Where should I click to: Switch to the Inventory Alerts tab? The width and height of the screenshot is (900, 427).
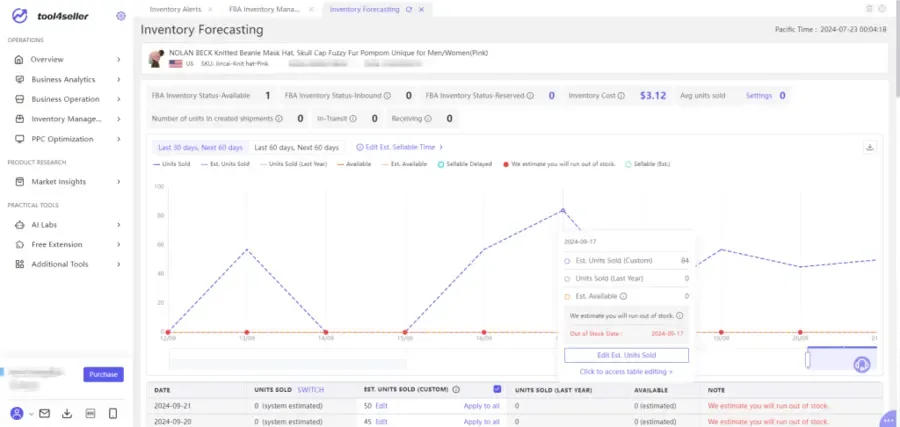point(175,9)
